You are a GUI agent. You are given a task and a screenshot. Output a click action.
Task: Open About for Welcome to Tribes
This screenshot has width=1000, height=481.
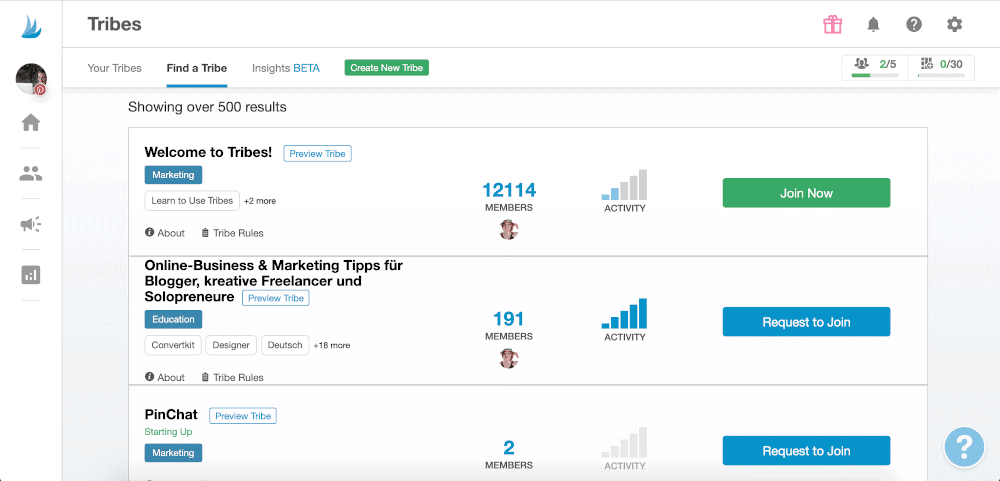[x=165, y=233]
